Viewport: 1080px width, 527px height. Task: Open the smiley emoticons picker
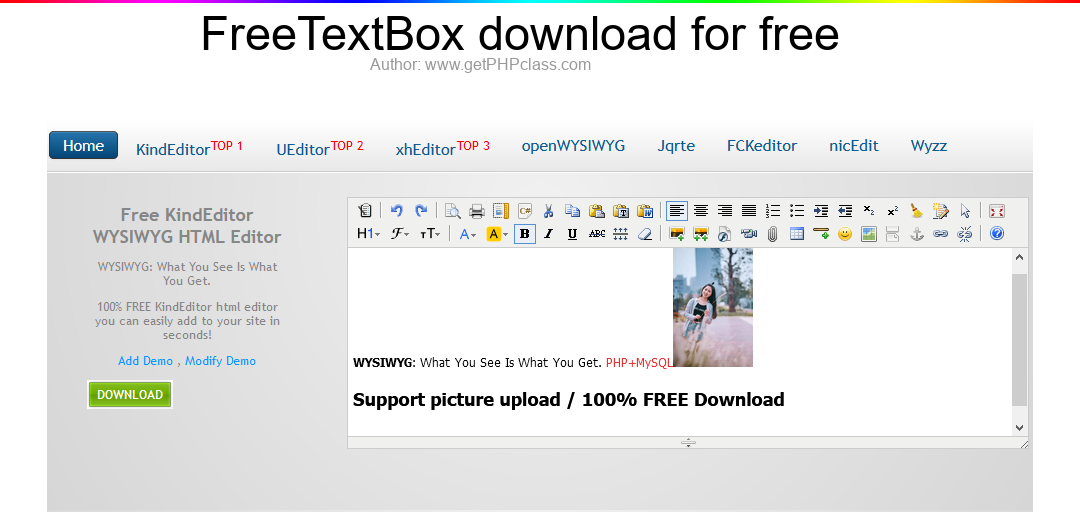(x=845, y=234)
